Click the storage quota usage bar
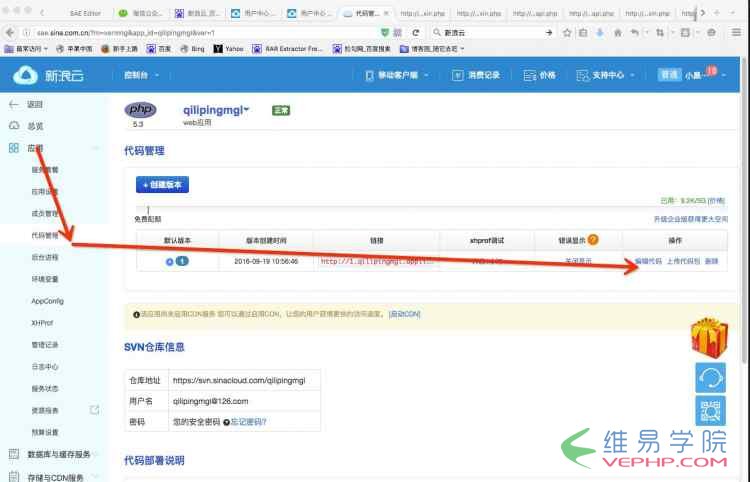The width and height of the screenshot is (750, 482). coord(430,208)
